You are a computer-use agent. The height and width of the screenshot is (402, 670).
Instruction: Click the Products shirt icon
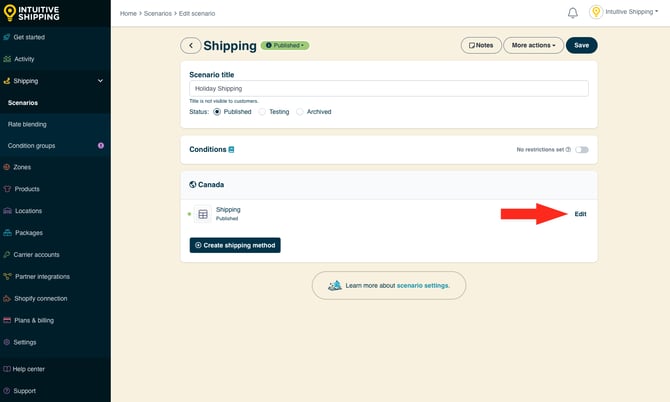click(x=7, y=189)
